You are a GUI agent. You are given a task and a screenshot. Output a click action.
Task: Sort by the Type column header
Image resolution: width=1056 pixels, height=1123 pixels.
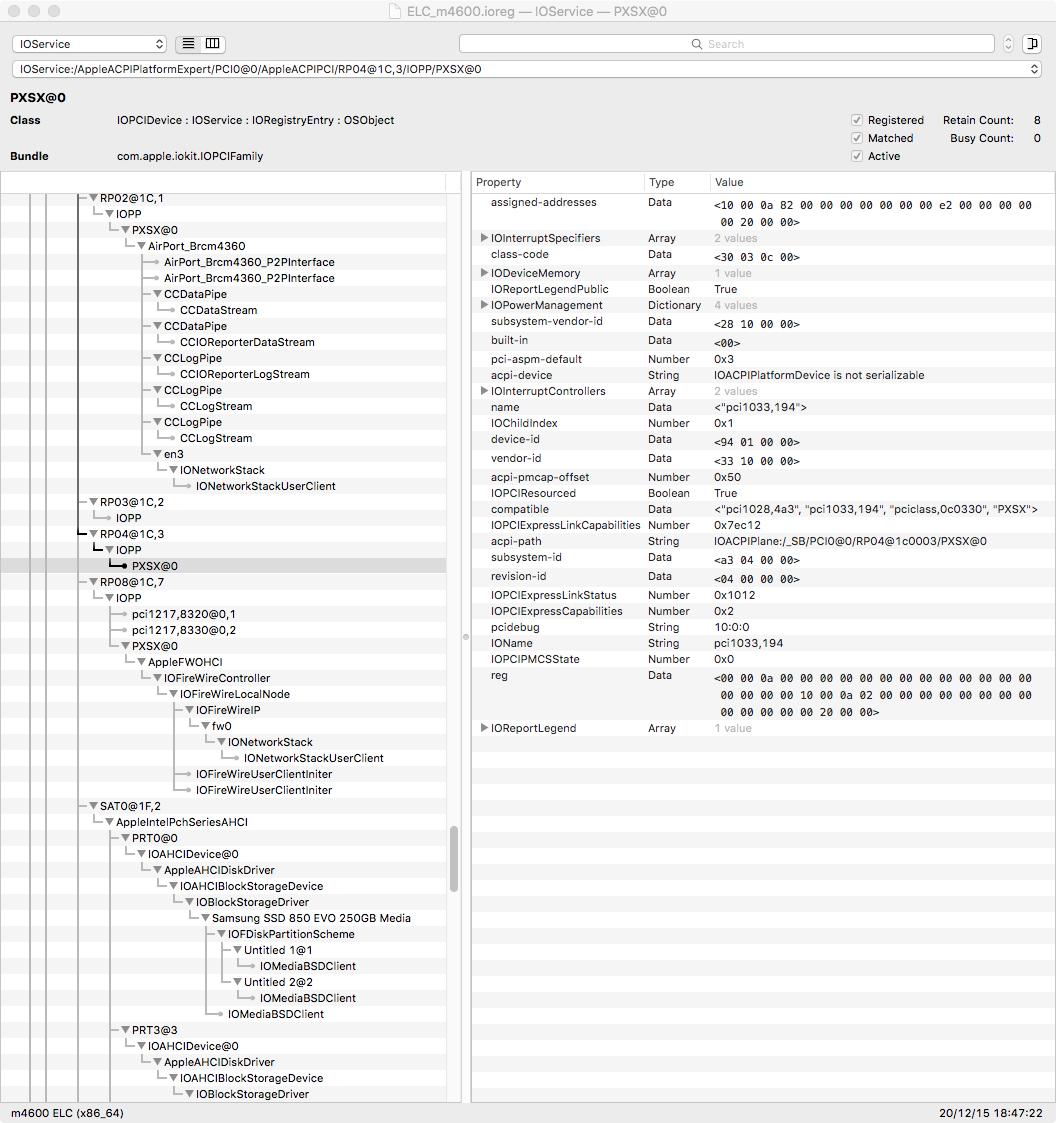[676, 182]
